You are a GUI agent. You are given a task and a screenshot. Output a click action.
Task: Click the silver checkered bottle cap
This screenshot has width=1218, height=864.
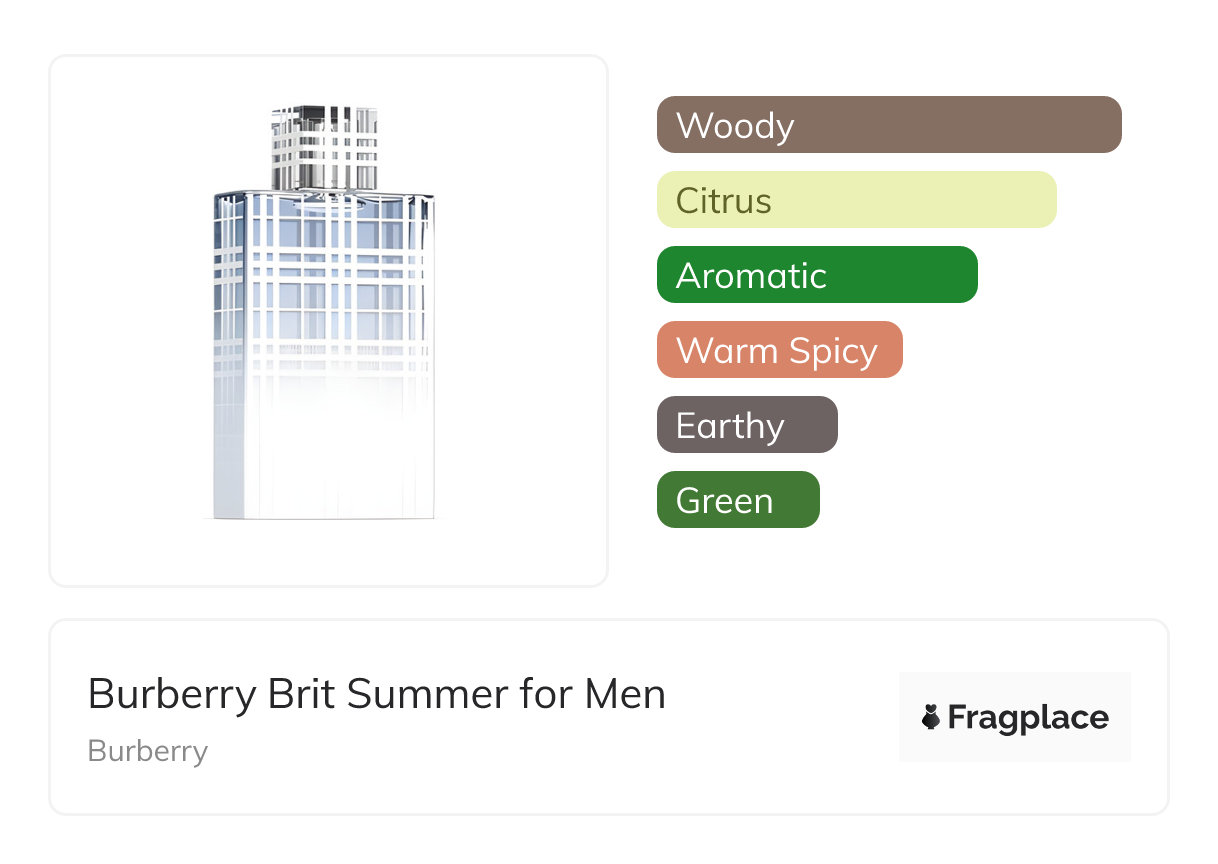pos(324,147)
